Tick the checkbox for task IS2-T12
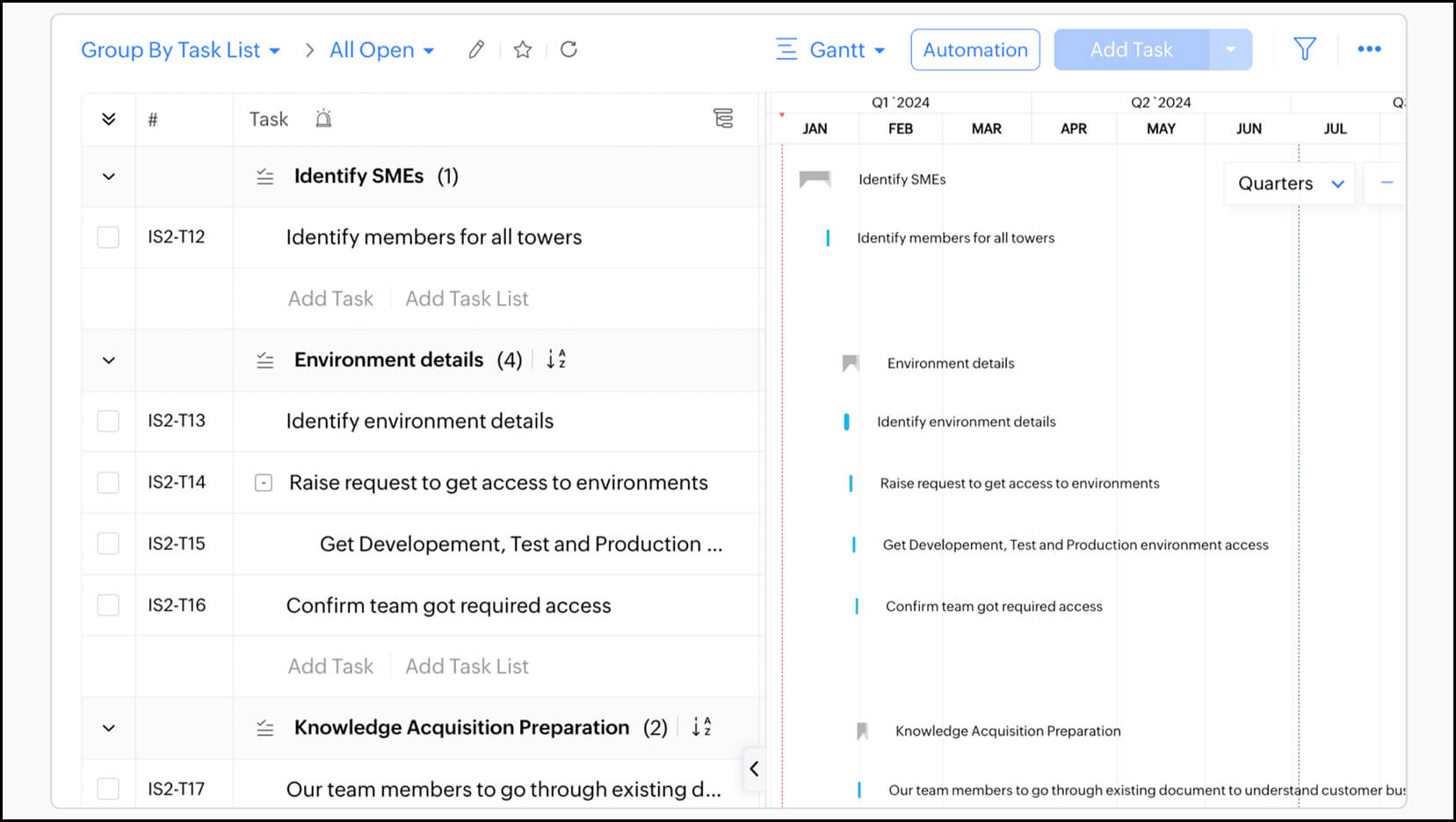This screenshot has height=822, width=1456. pos(108,236)
